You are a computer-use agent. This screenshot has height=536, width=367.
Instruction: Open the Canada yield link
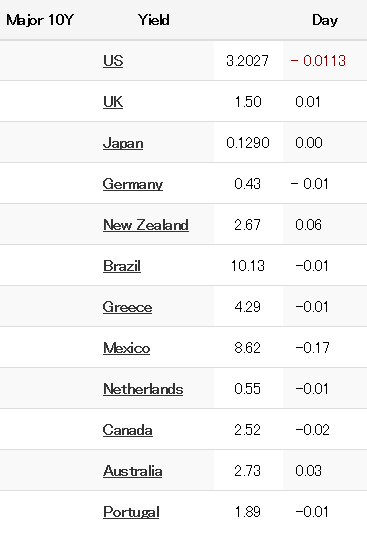127,430
